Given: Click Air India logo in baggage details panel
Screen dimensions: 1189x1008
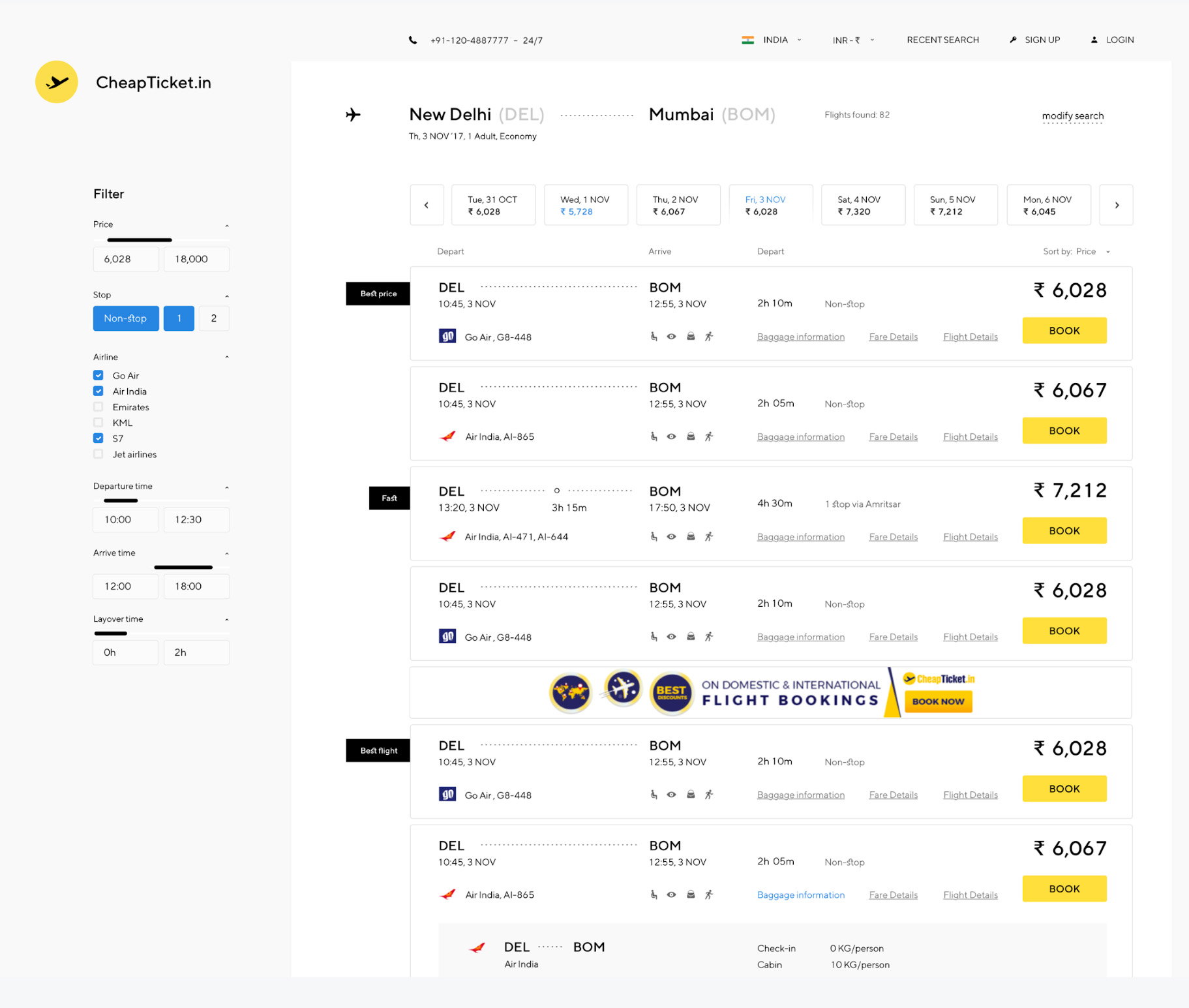Looking at the screenshot, I should click(x=477, y=947).
